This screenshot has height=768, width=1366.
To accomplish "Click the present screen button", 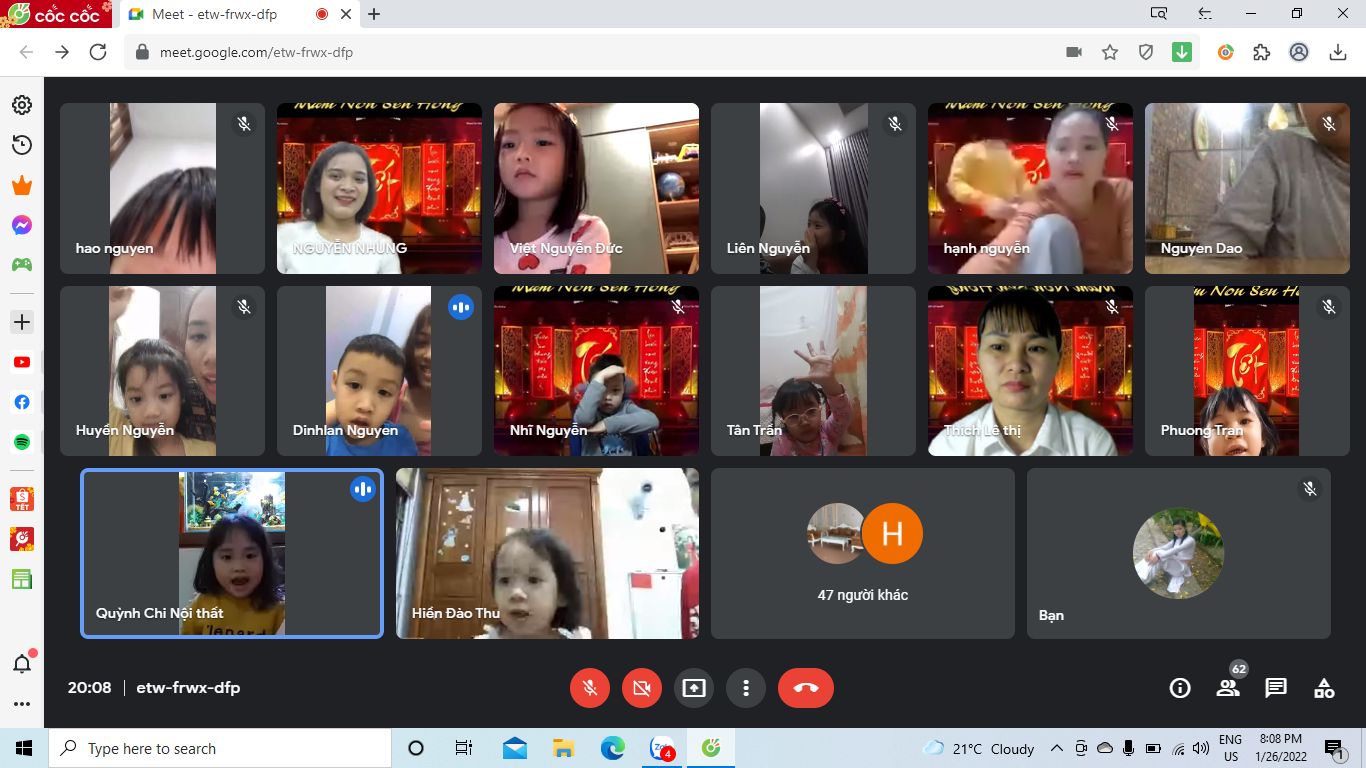I will point(694,688).
